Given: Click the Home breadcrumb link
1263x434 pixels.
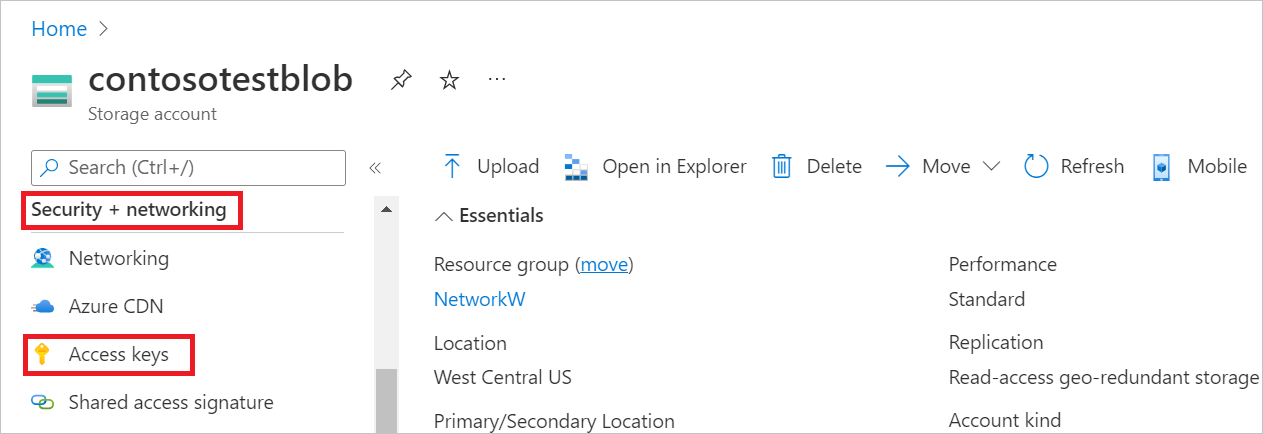Looking at the screenshot, I should coord(59,29).
